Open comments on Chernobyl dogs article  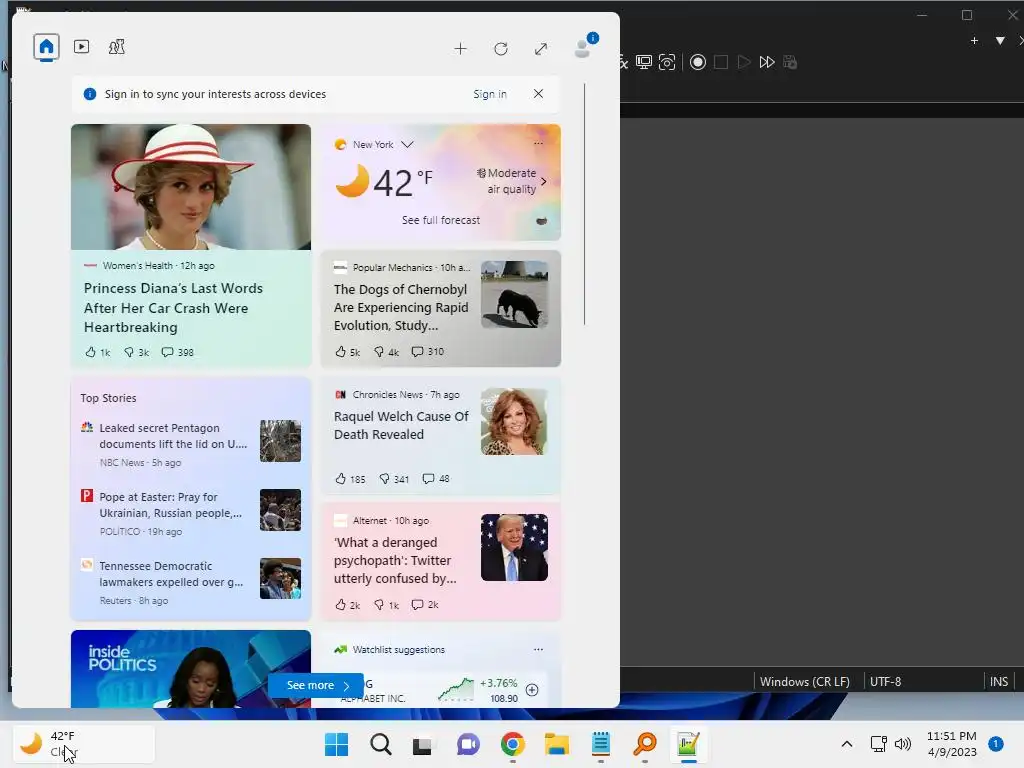[x=428, y=351]
